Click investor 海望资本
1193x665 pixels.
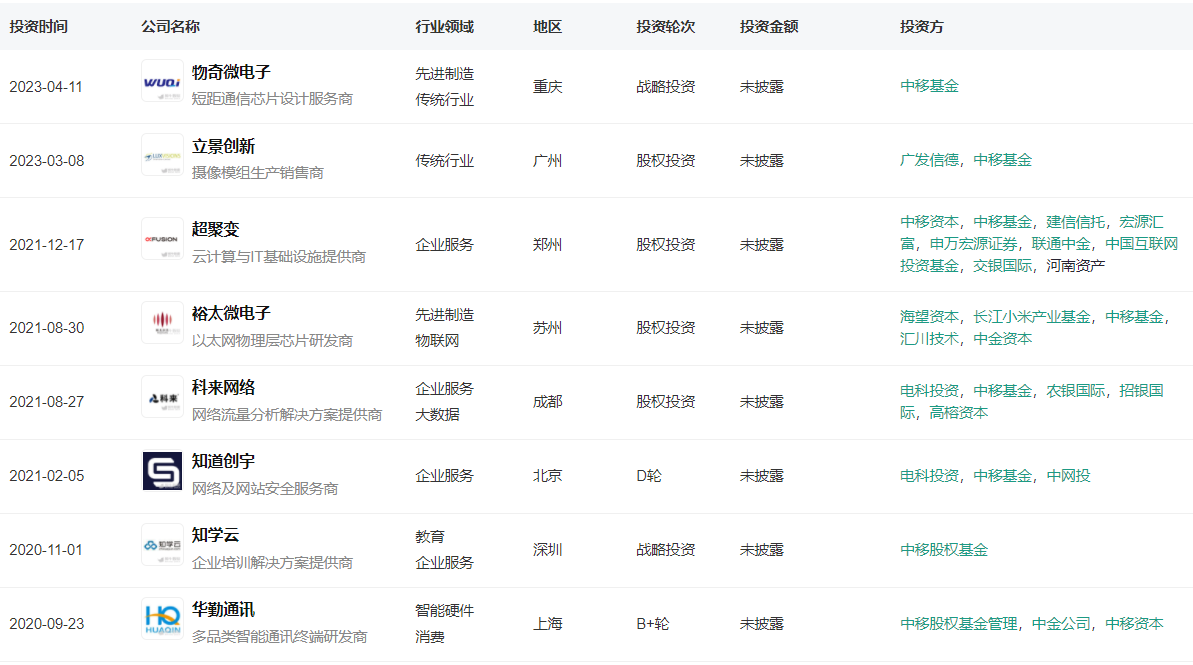tap(929, 317)
